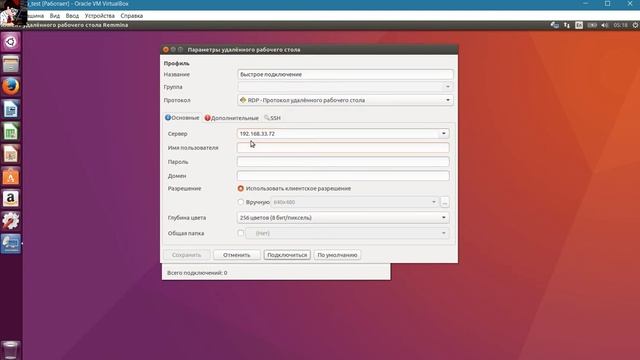Click battery indicator in top panel

[592, 25]
